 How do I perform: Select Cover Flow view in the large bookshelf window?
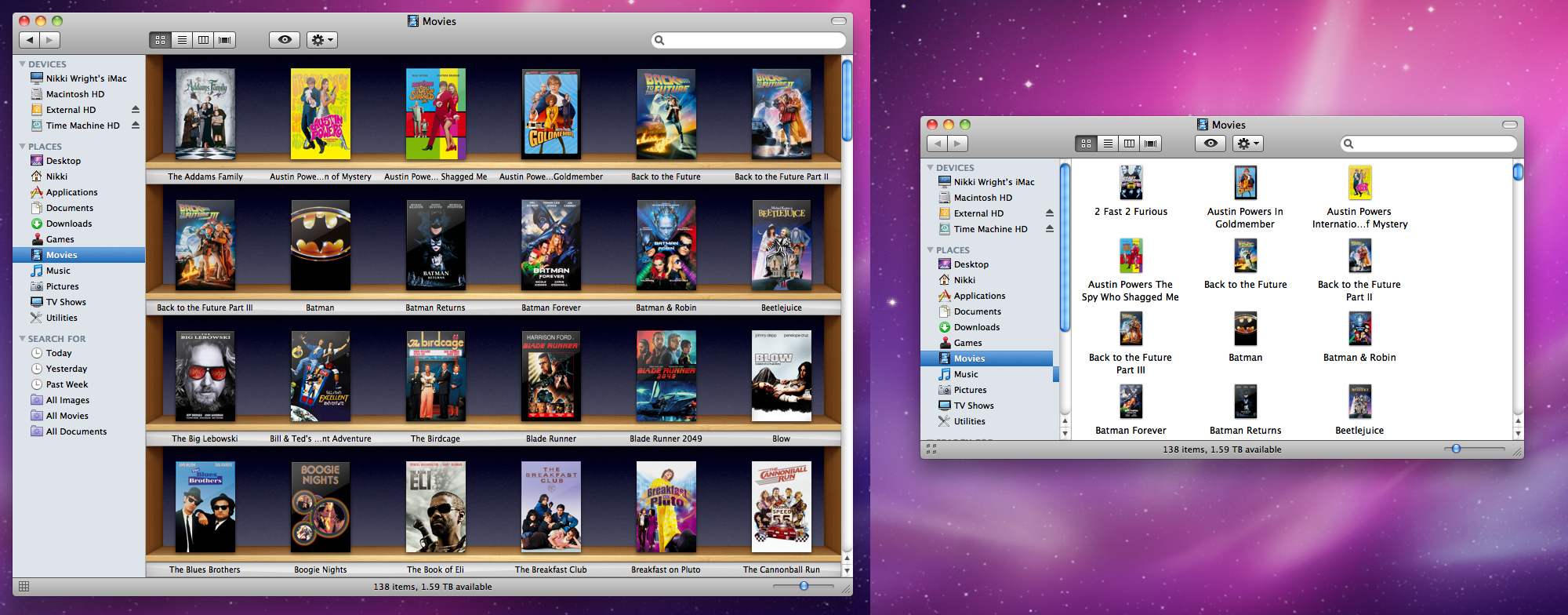click(225, 40)
